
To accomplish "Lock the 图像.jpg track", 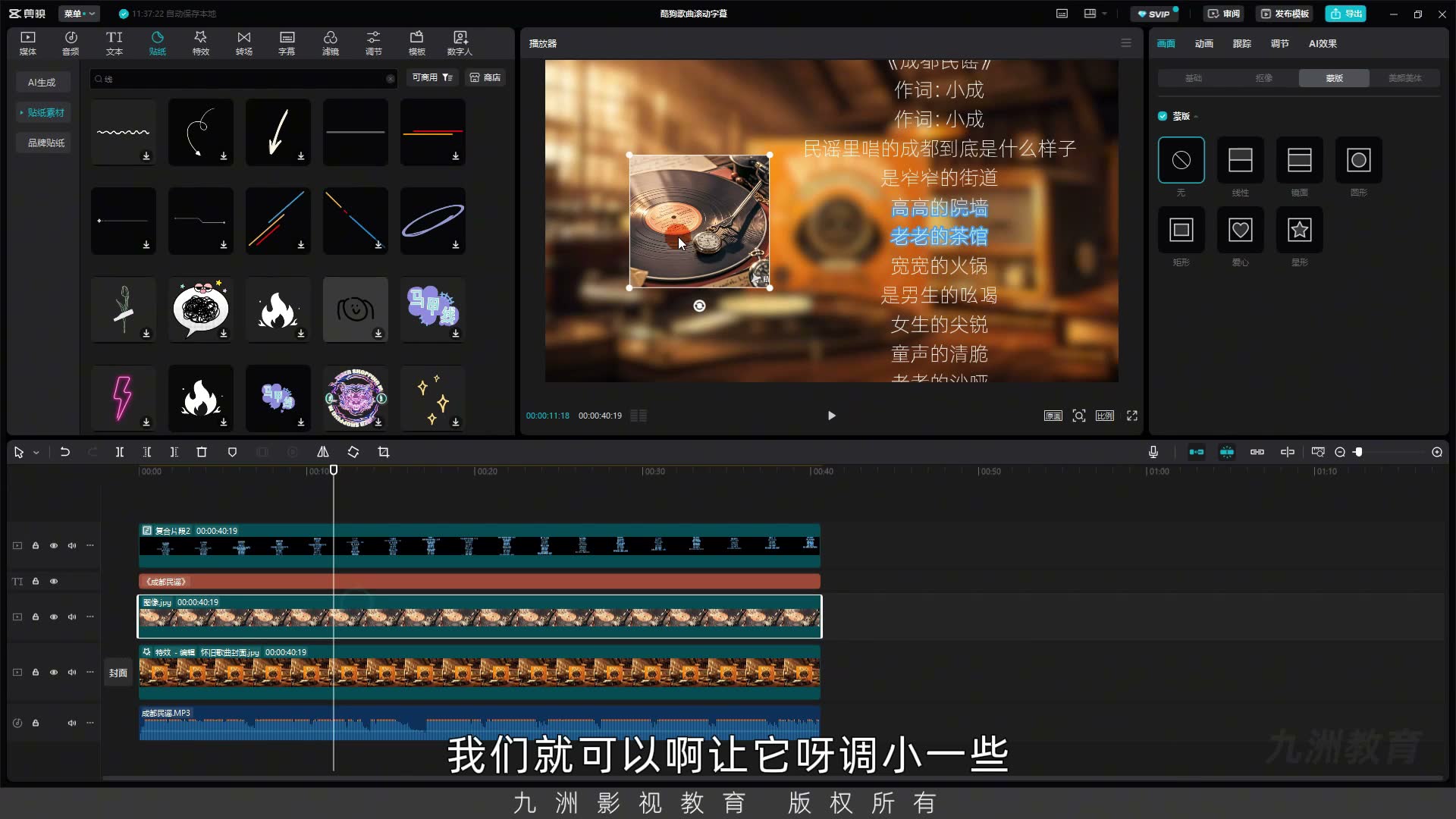I will (36, 617).
